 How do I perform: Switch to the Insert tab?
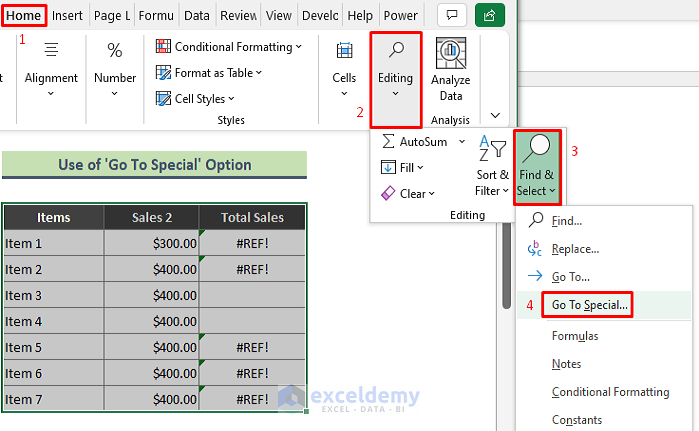tap(67, 16)
